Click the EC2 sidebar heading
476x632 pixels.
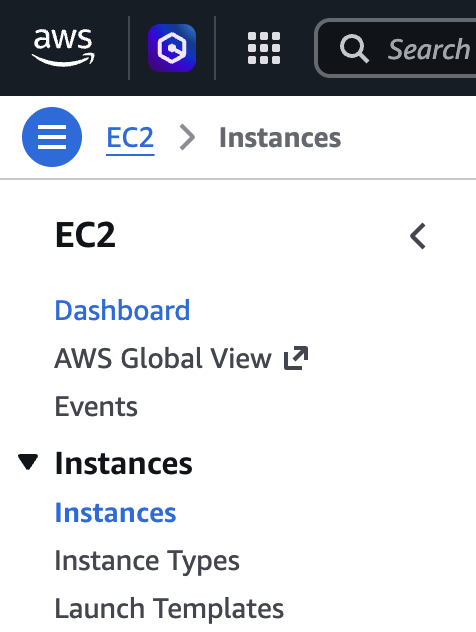(x=85, y=235)
